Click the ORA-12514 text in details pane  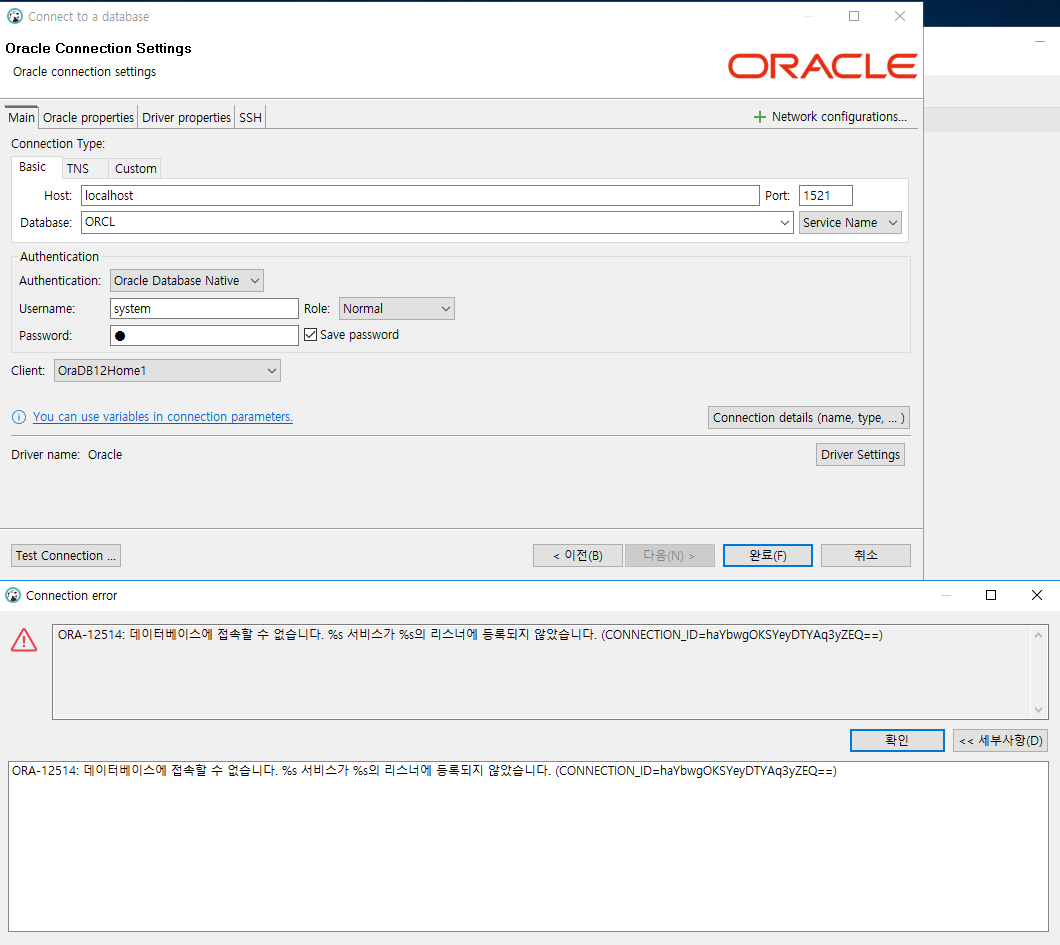click(x=424, y=771)
